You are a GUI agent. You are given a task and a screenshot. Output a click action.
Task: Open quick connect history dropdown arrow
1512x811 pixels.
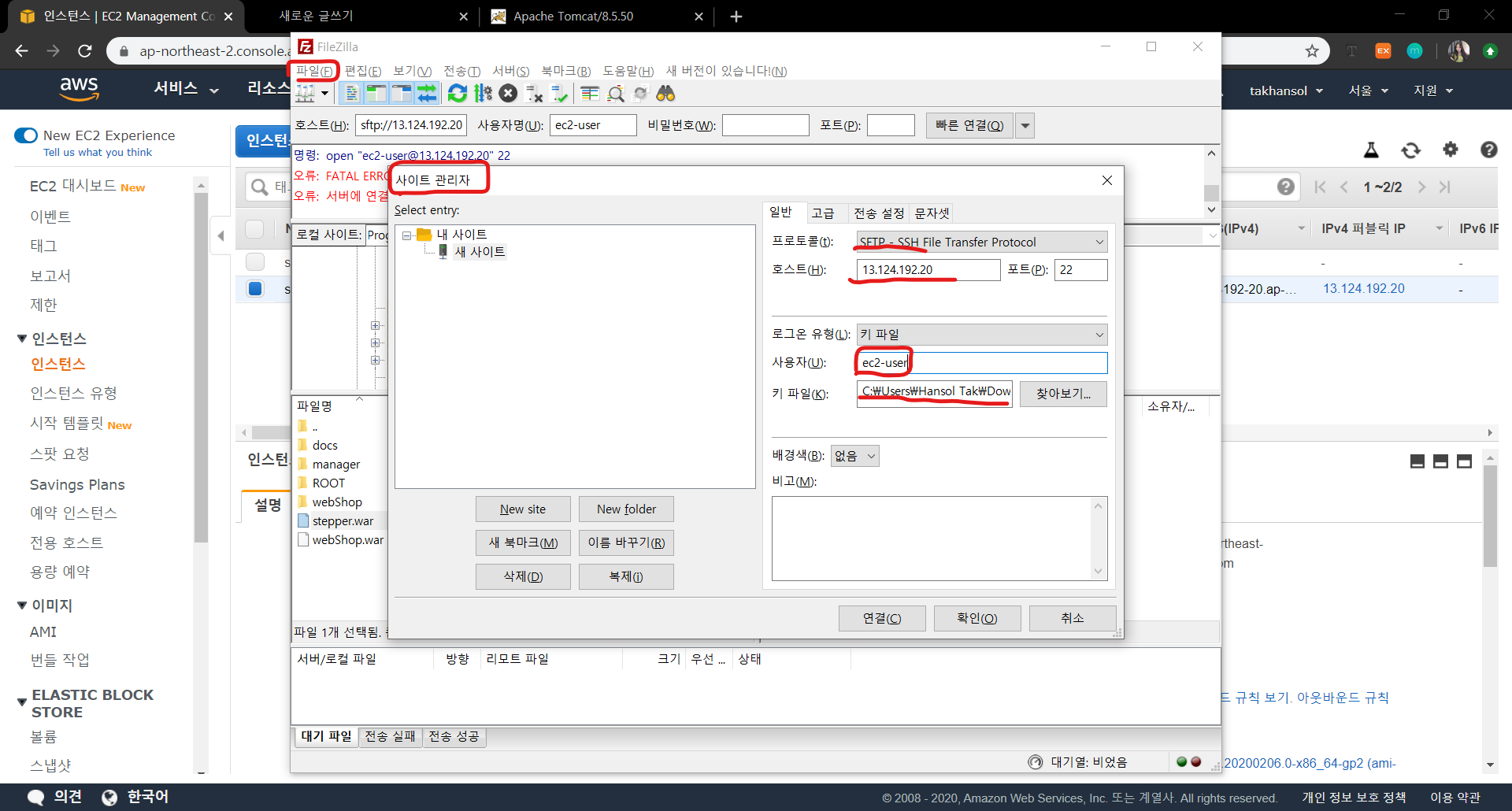click(1025, 126)
